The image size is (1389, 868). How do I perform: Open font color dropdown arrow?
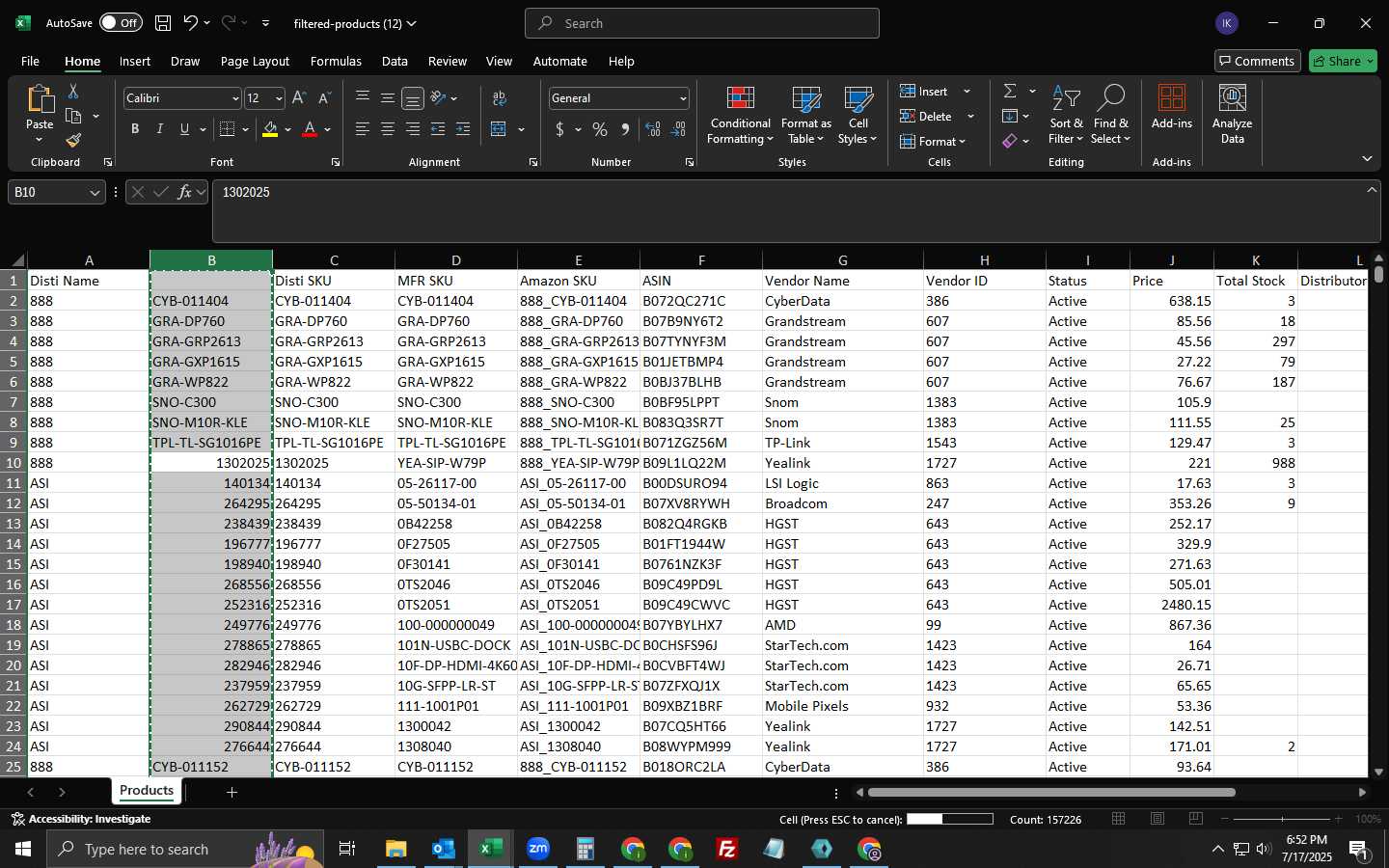tap(327, 129)
